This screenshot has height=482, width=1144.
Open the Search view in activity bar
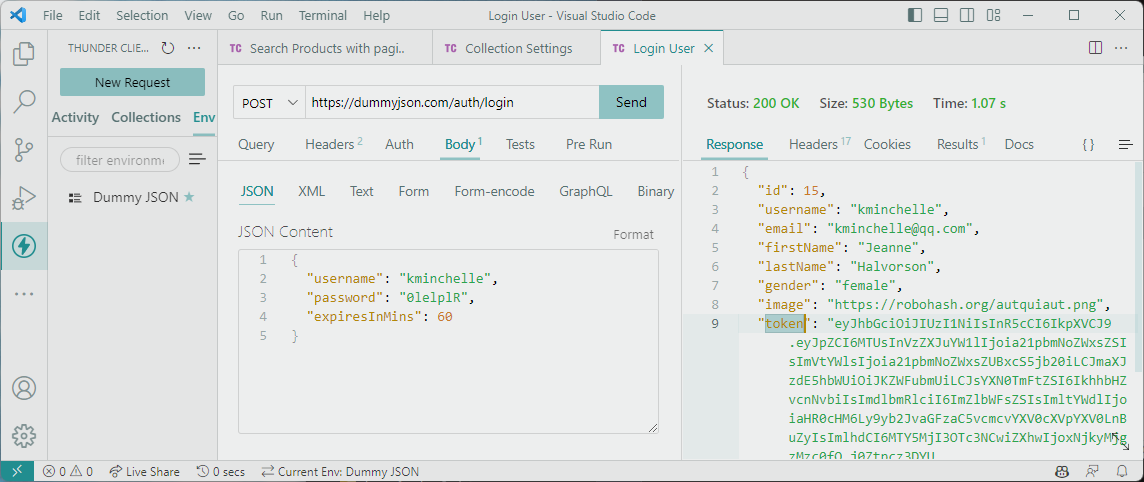click(x=23, y=102)
